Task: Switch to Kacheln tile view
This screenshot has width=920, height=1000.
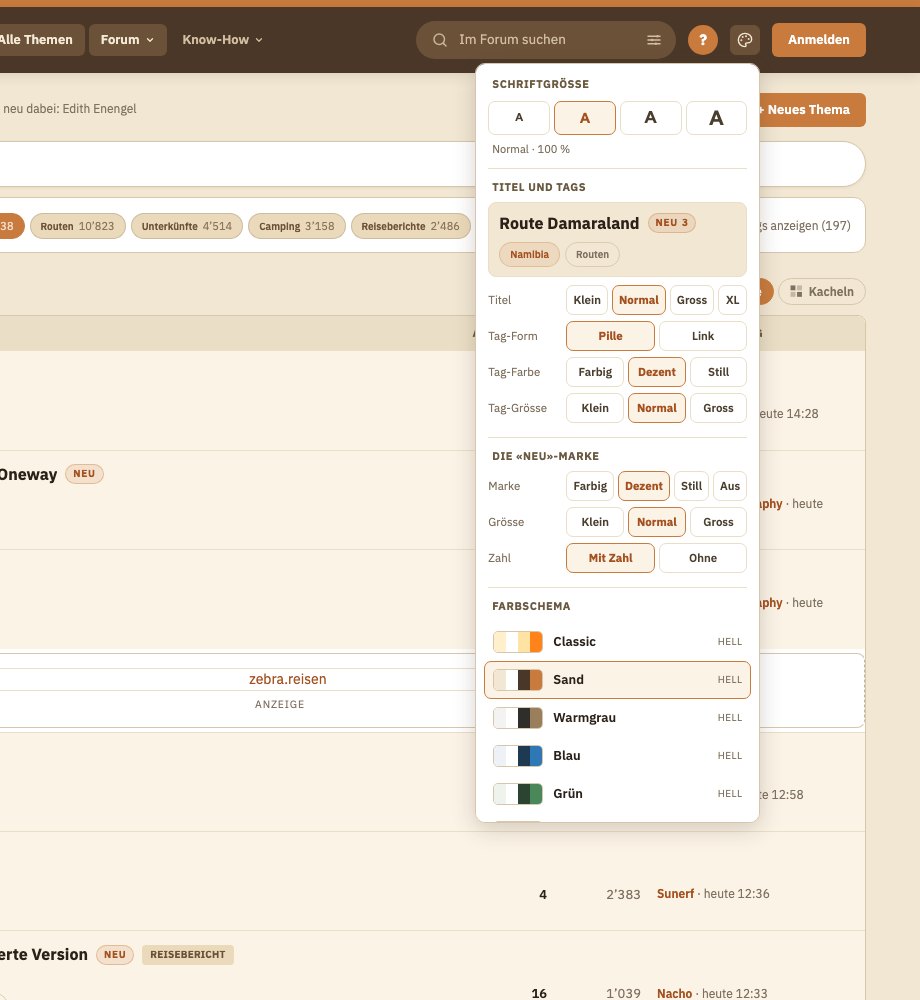Action: click(821, 291)
